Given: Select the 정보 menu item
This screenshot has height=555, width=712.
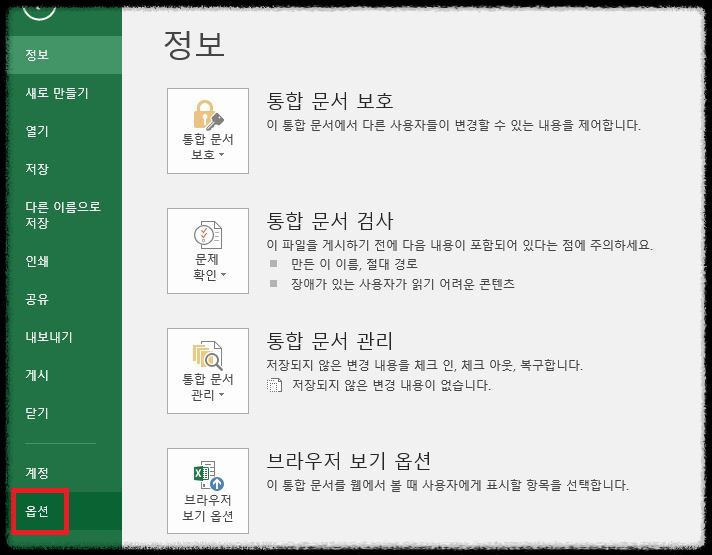Looking at the screenshot, I should tap(64, 55).
